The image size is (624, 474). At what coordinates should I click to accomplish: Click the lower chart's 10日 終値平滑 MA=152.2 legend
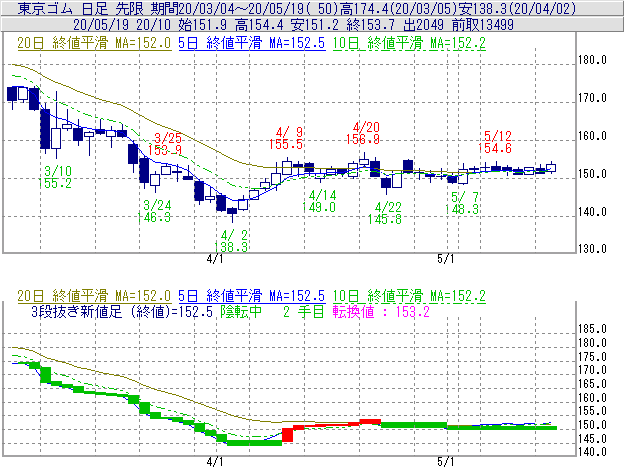(x=409, y=296)
